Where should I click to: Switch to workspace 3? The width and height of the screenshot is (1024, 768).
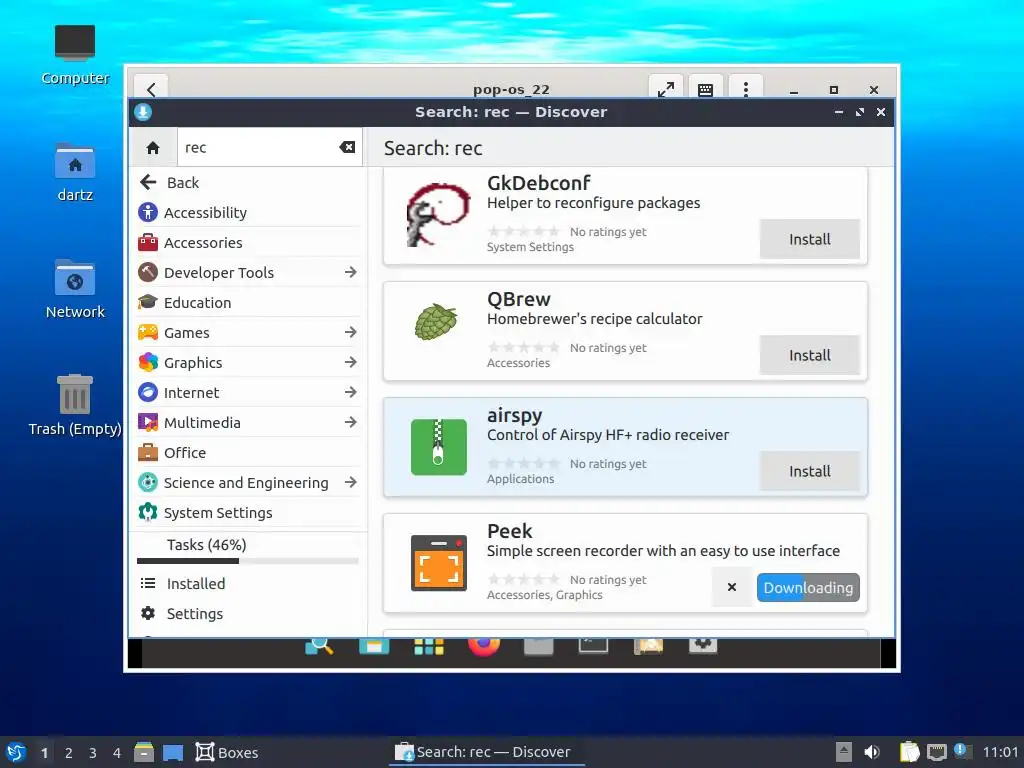point(93,753)
